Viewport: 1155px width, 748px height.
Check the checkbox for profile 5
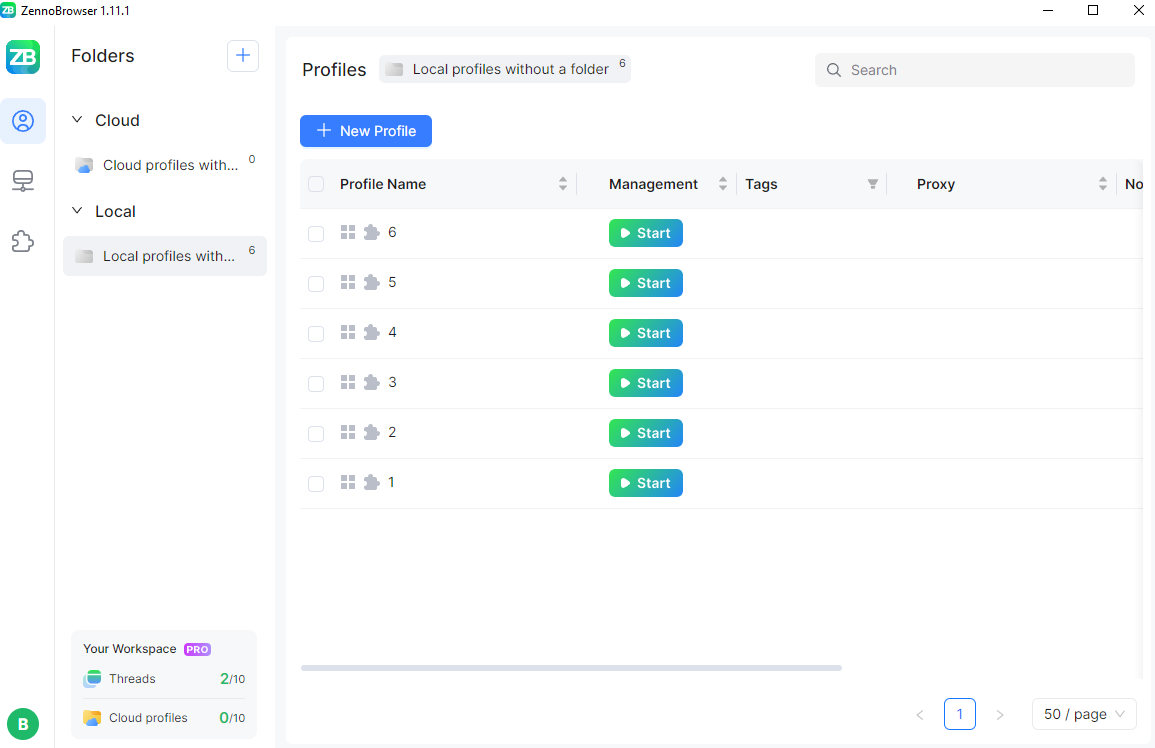(x=316, y=284)
